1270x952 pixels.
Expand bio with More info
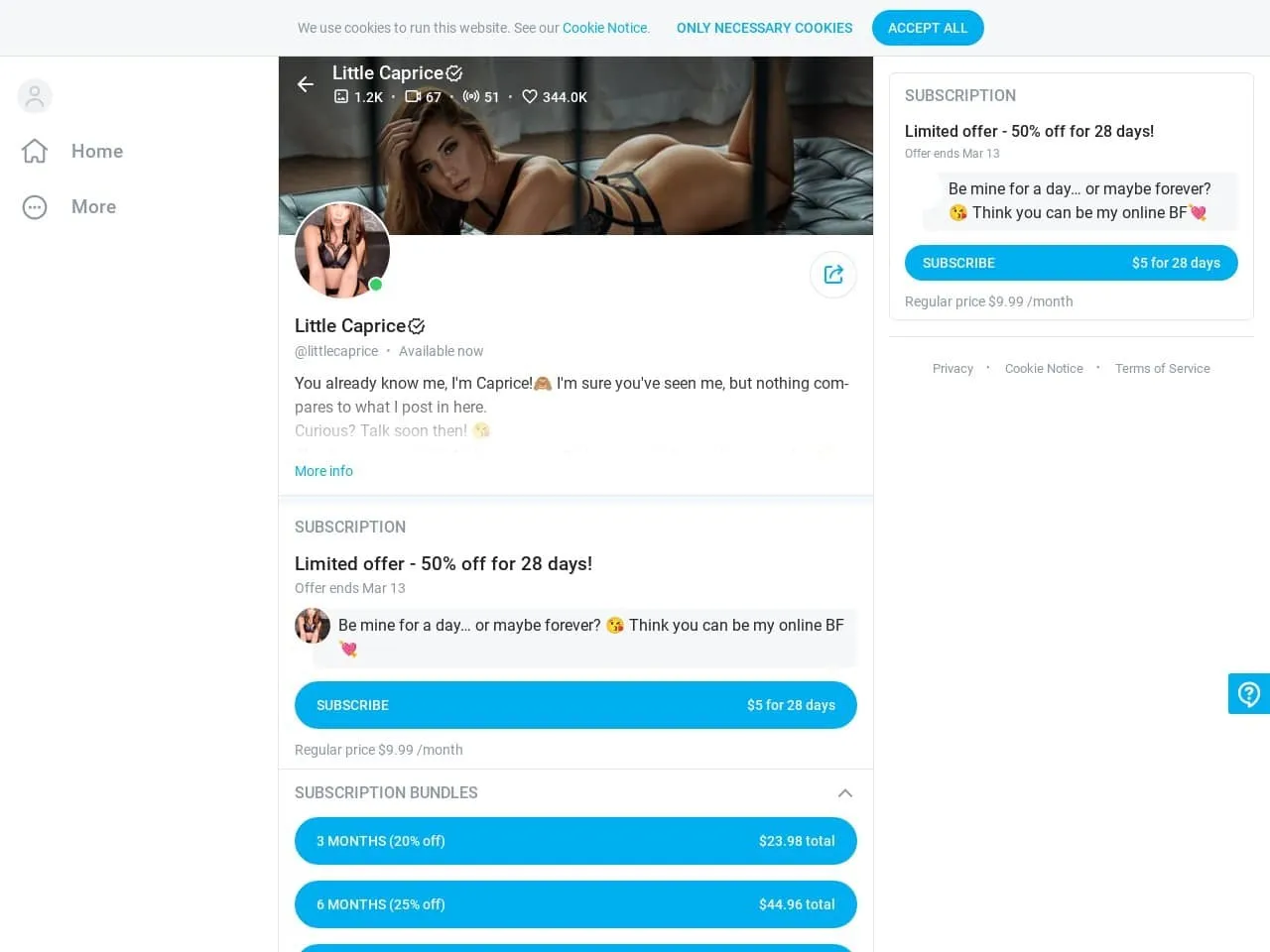(x=323, y=471)
